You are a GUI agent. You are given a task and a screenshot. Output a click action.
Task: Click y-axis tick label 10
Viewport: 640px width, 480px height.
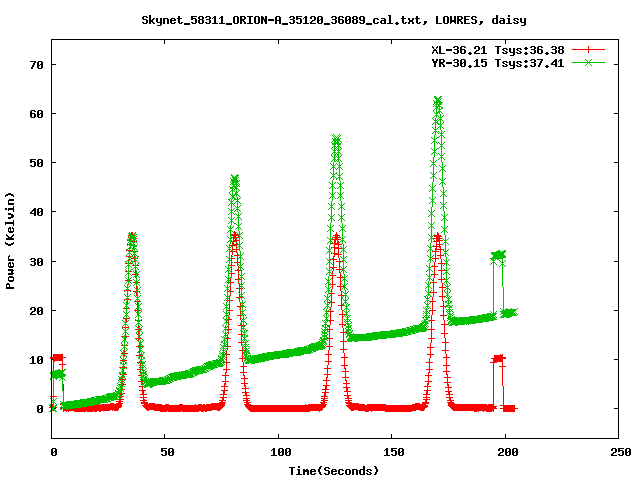[36, 360]
